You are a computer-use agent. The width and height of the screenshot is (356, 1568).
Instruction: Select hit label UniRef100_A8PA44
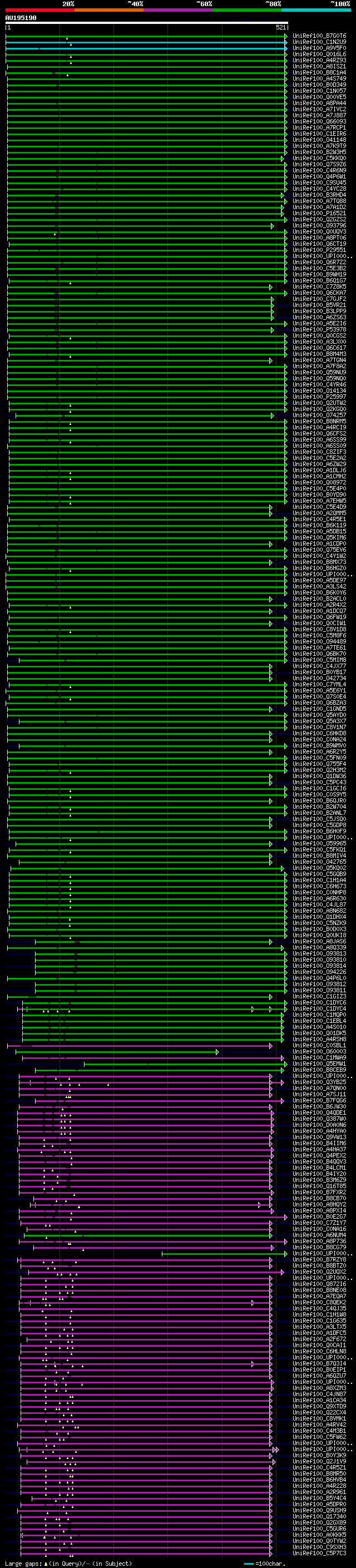(319, 103)
